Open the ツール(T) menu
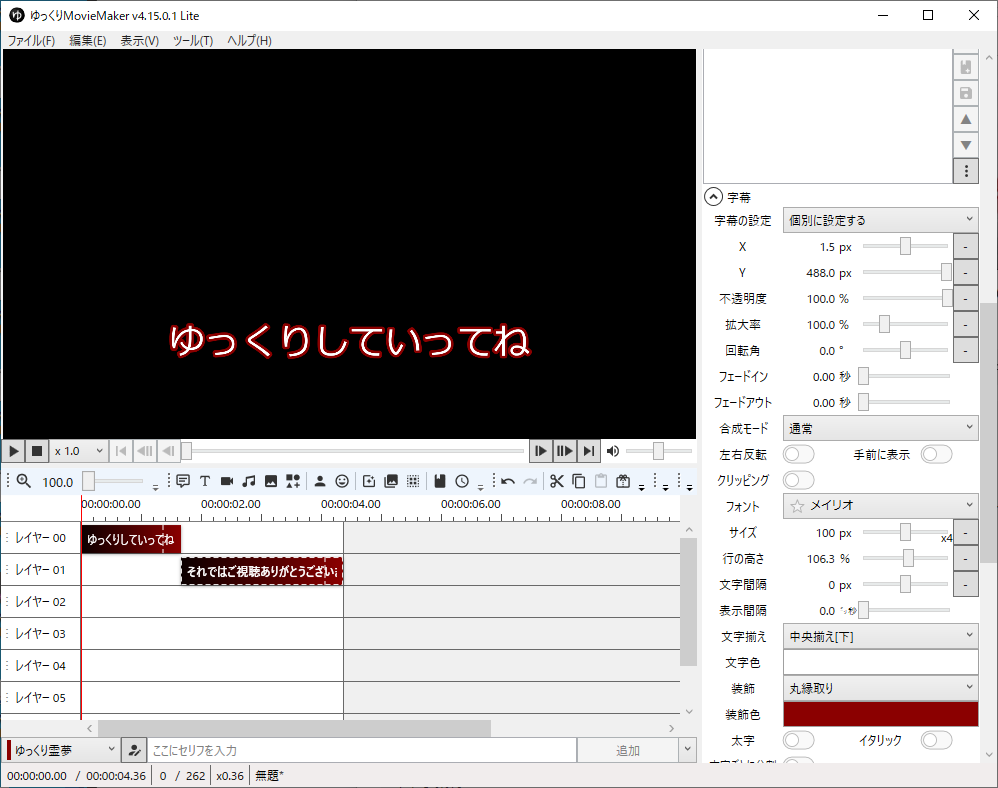Image resolution: width=998 pixels, height=788 pixels. [x=193, y=41]
